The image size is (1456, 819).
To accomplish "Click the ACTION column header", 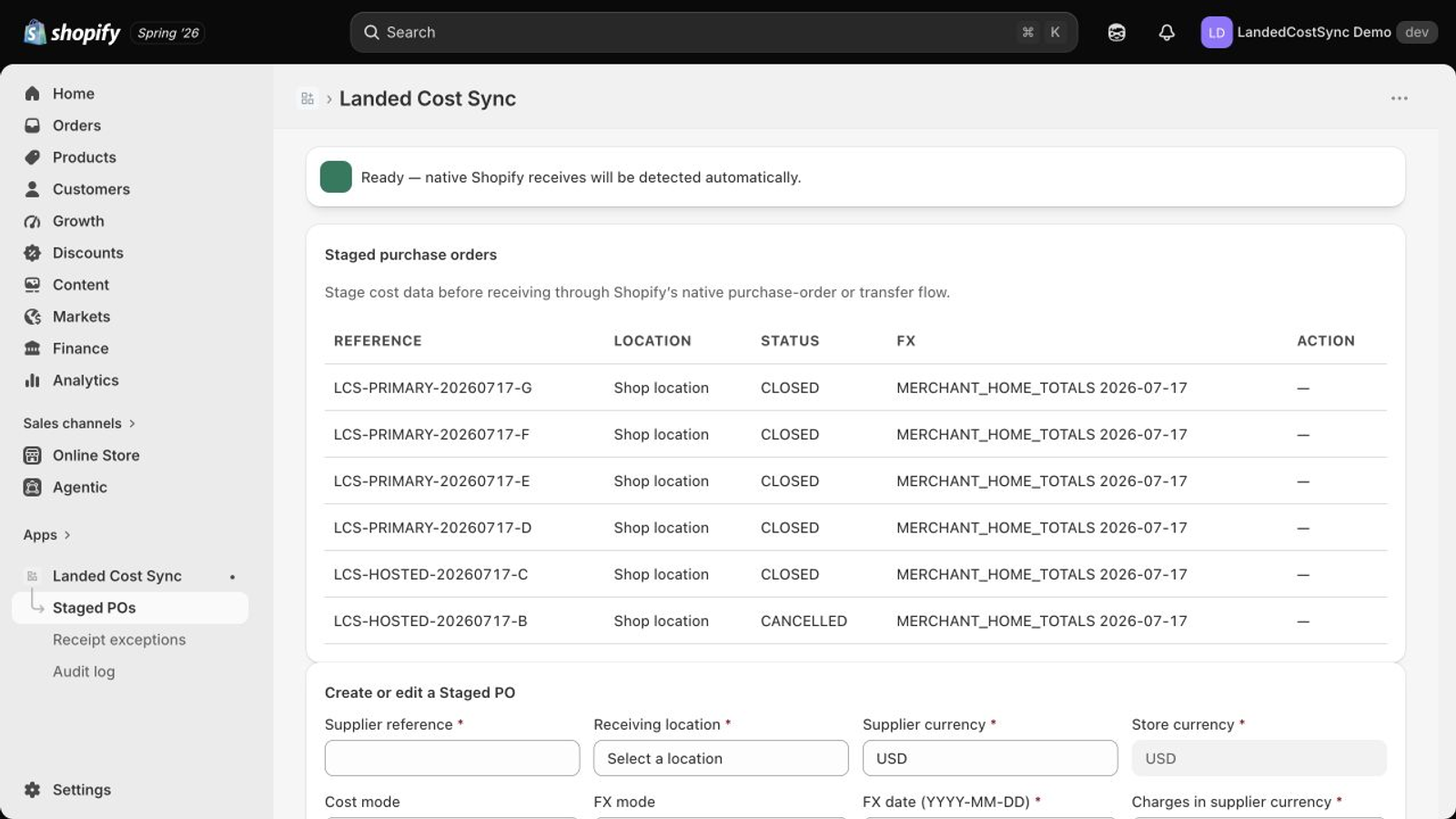I will [1326, 341].
